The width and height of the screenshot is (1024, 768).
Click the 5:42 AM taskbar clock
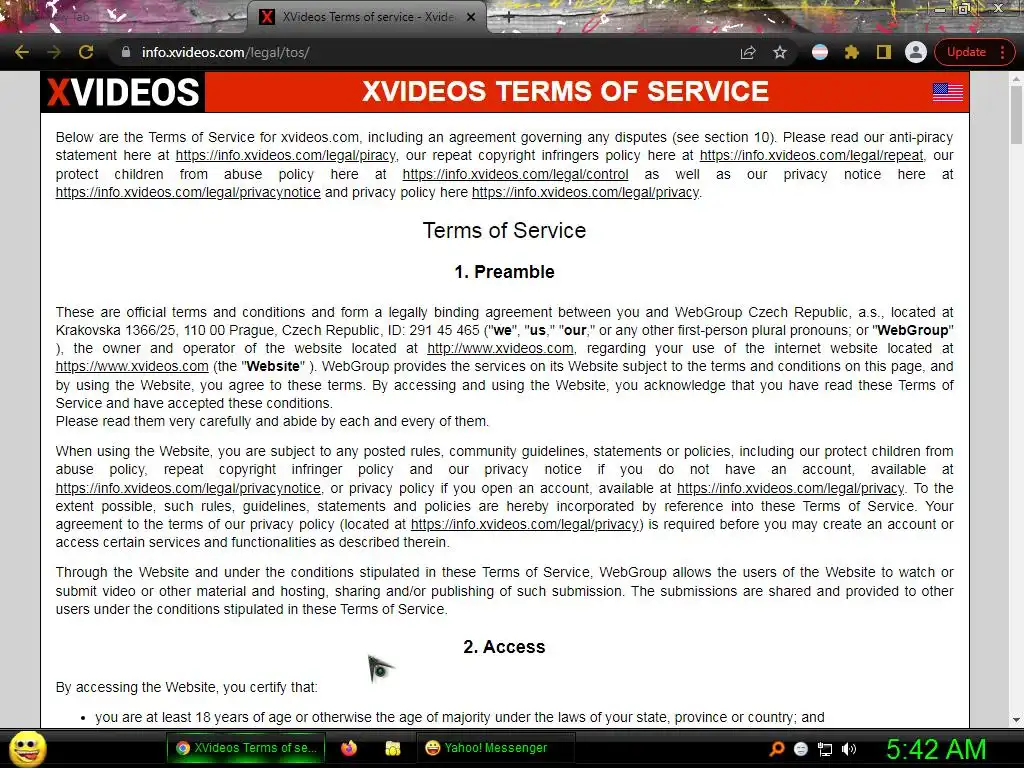[x=936, y=749]
